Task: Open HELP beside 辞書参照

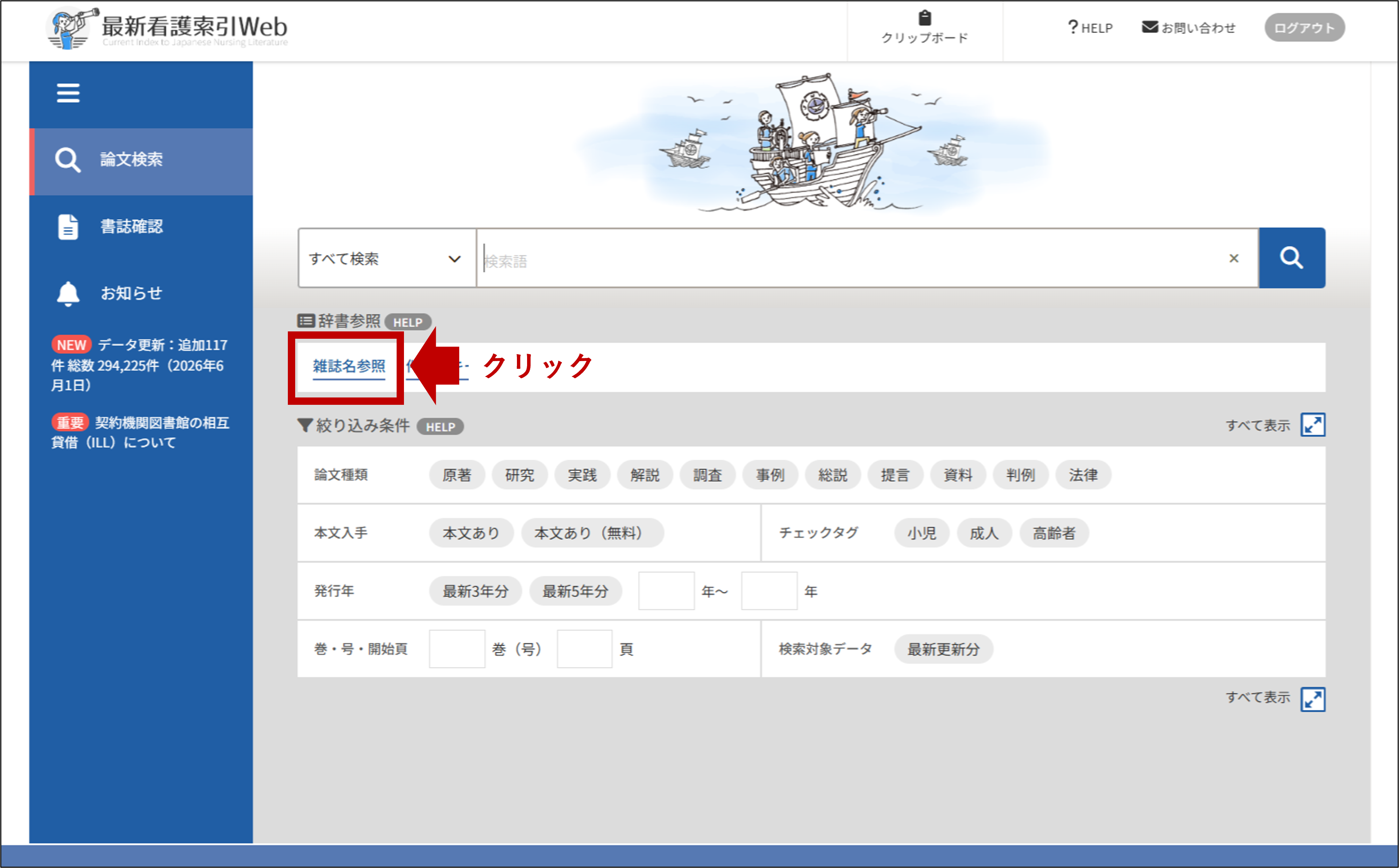Action: pos(408,322)
